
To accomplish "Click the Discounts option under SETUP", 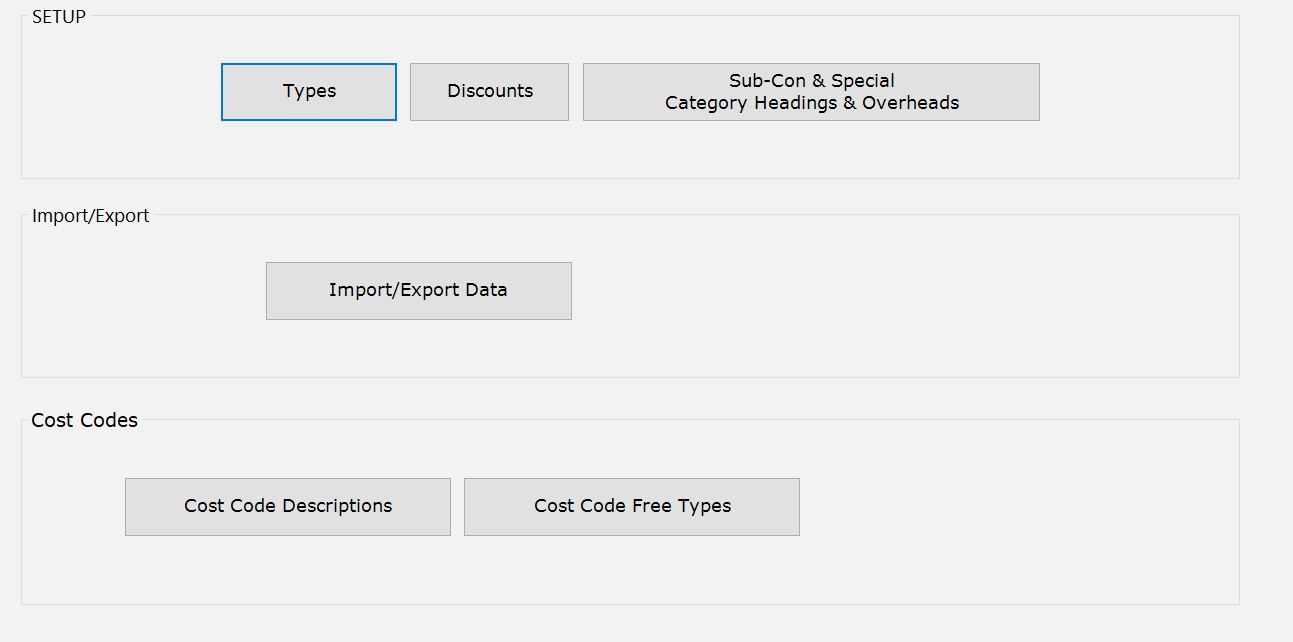I will [489, 91].
